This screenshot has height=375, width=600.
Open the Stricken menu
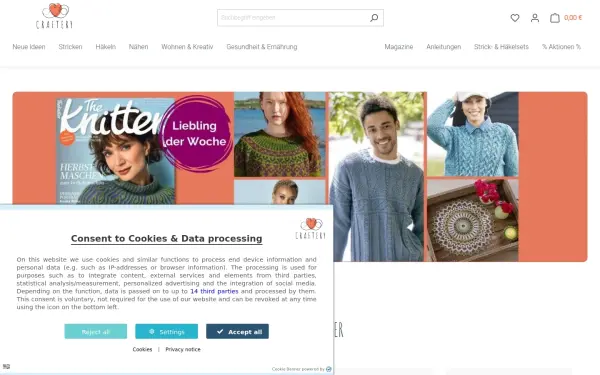70,47
